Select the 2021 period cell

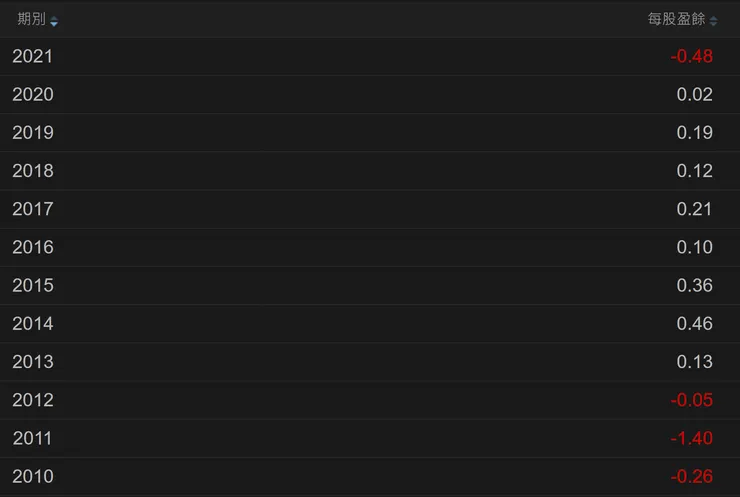pyautogui.click(x=32, y=57)
